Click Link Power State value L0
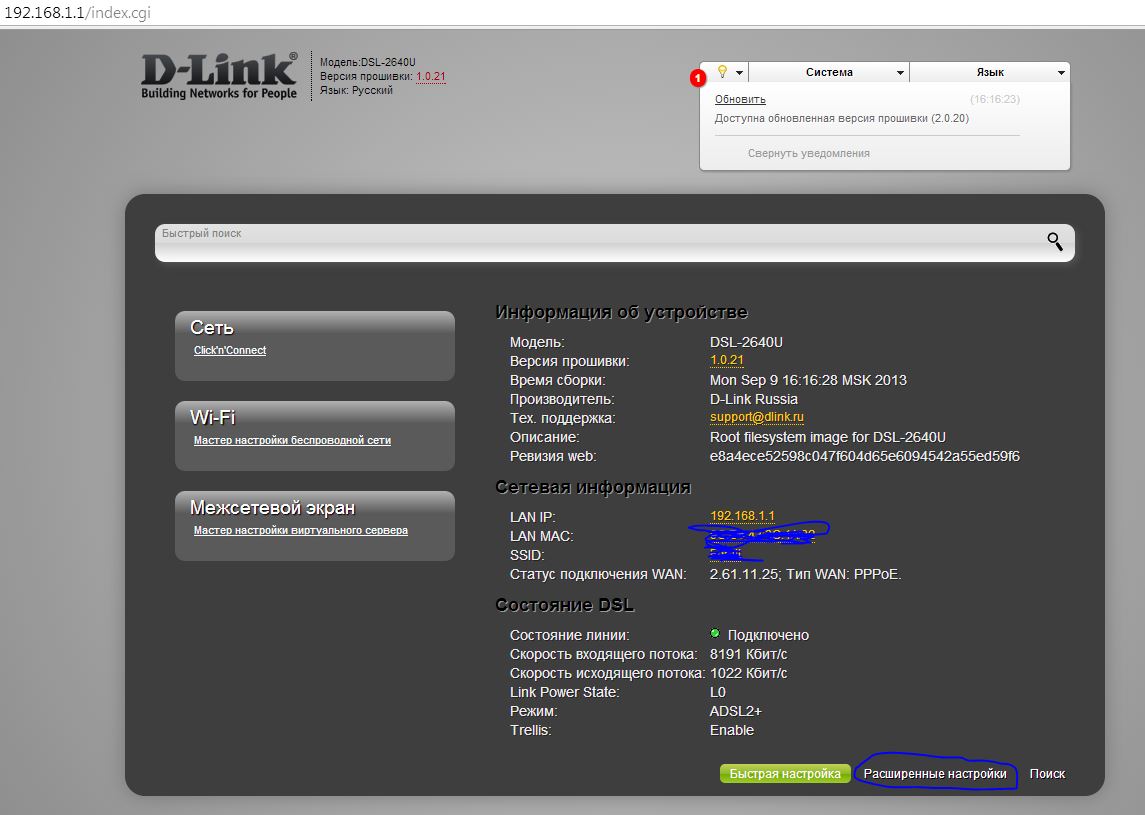 [x=718, y=692]
